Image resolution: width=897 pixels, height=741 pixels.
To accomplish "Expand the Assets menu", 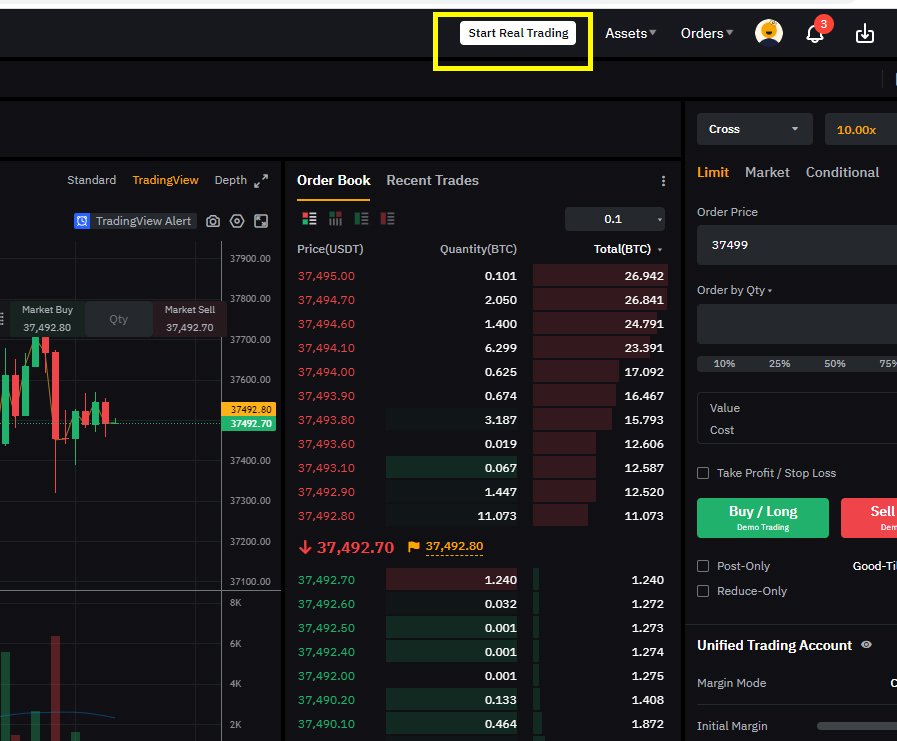I will (630, 33).
